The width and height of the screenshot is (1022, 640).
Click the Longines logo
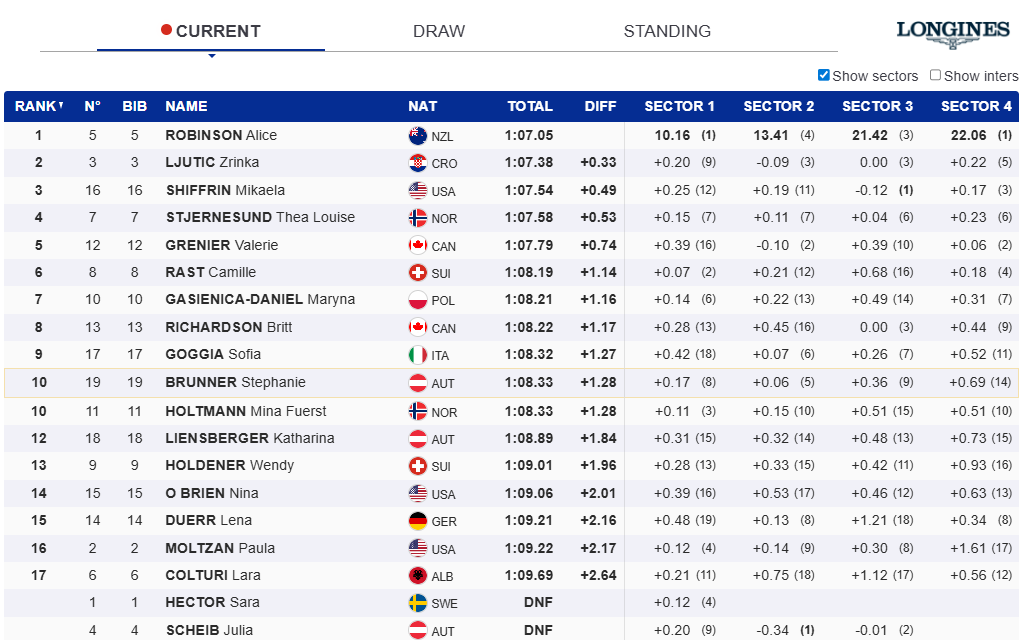click(x=952, y=33)
